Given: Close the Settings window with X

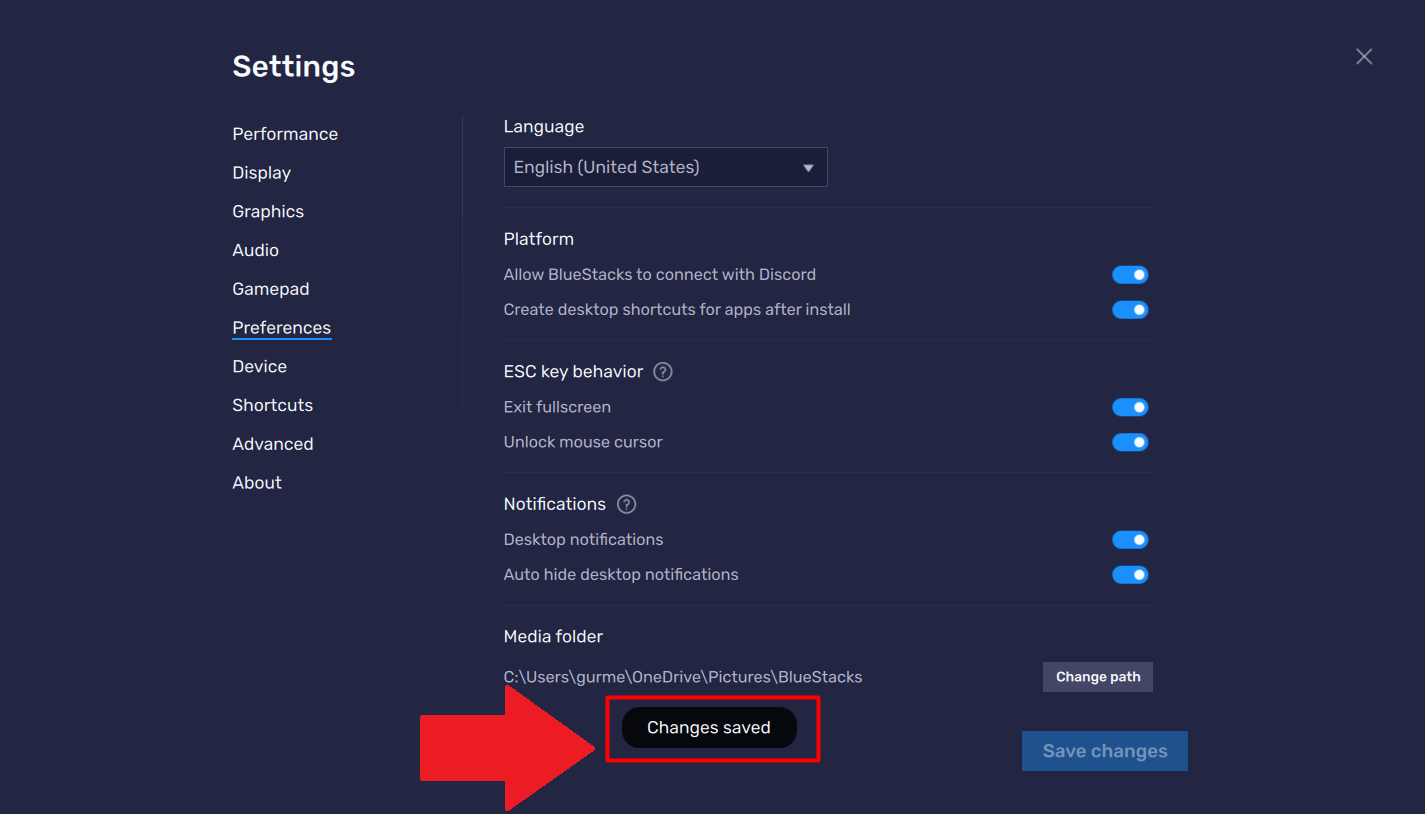Looking at the screenshot, I should (x=1364, y=57).
